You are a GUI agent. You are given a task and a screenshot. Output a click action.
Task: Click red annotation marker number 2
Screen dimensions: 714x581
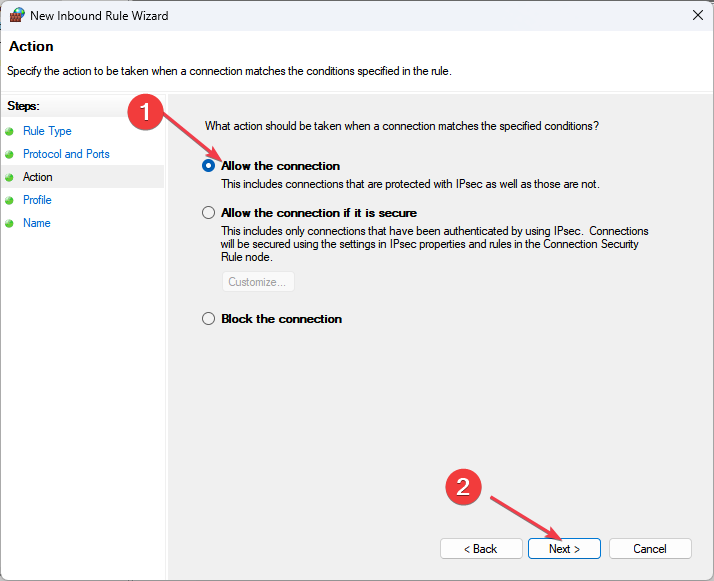tap(463, 487)
